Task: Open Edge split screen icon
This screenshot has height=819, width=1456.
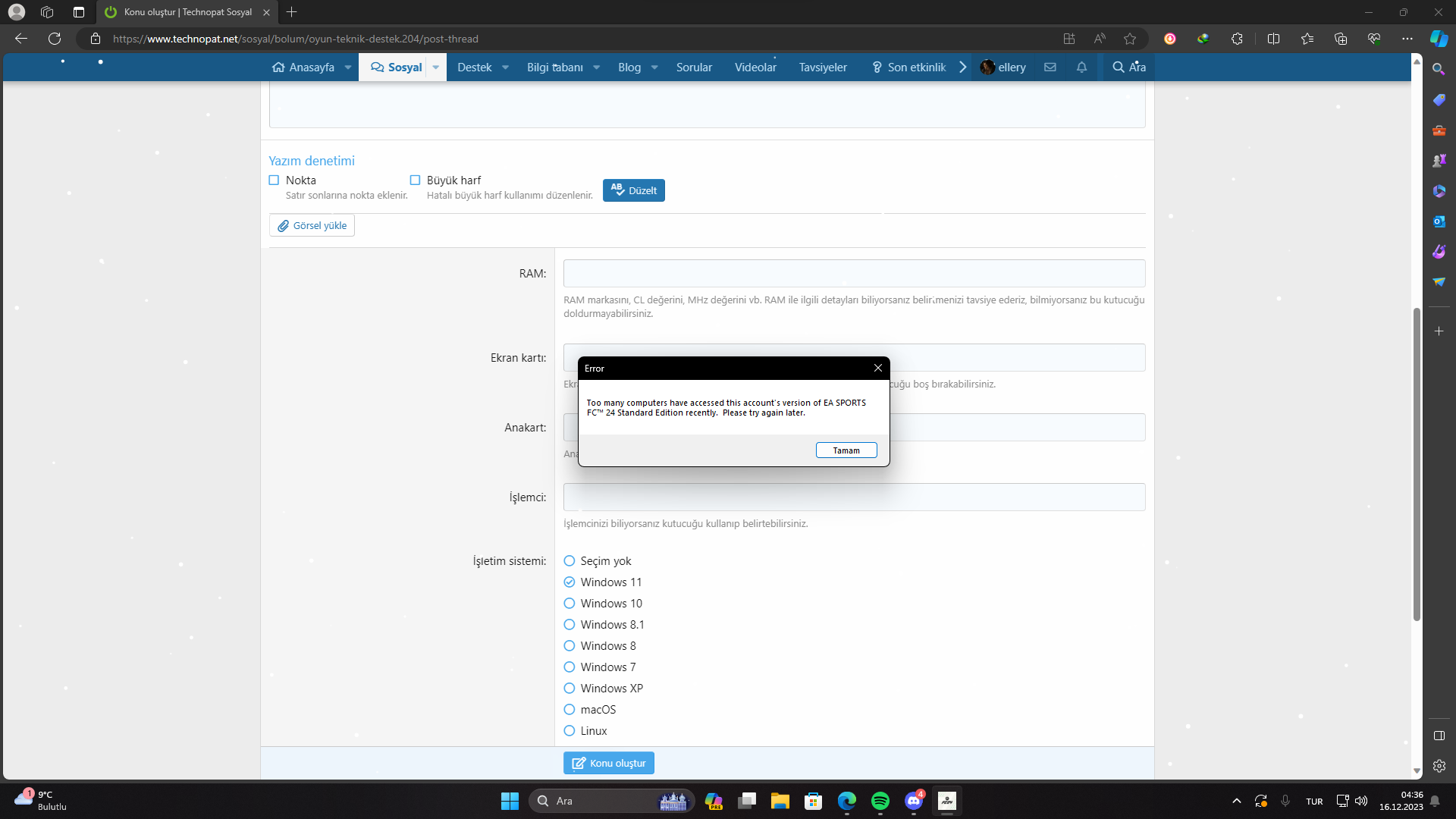Action: 1273,39
